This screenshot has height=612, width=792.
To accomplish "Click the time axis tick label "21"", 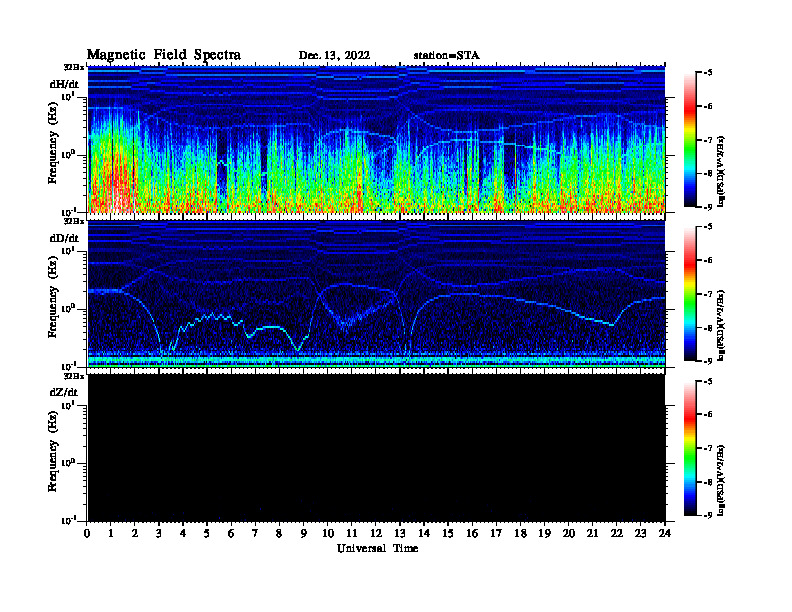I will [592, 534].
